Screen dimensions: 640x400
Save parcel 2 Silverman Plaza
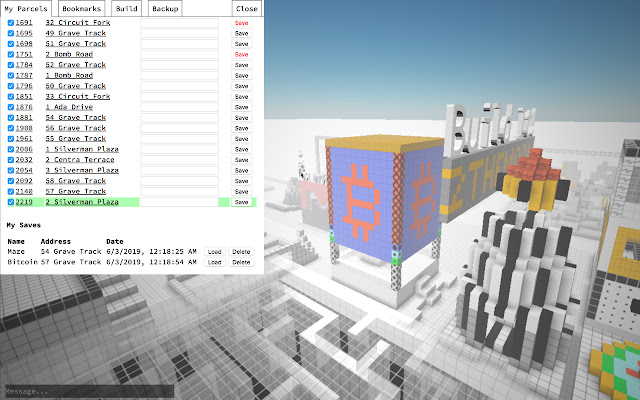pyautogui.click(x=241, y=202)
